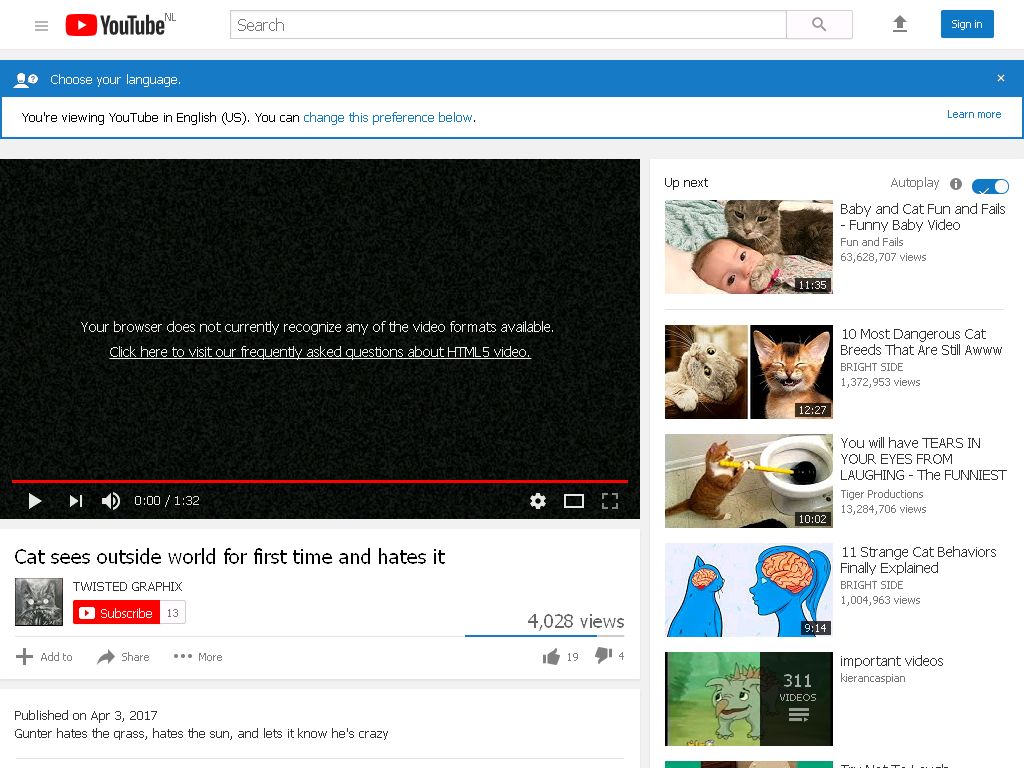Open '10 Most Dangerous Cat Breeds' title
The width and height of the screenshot is (1024, 768).
[921, 342]
